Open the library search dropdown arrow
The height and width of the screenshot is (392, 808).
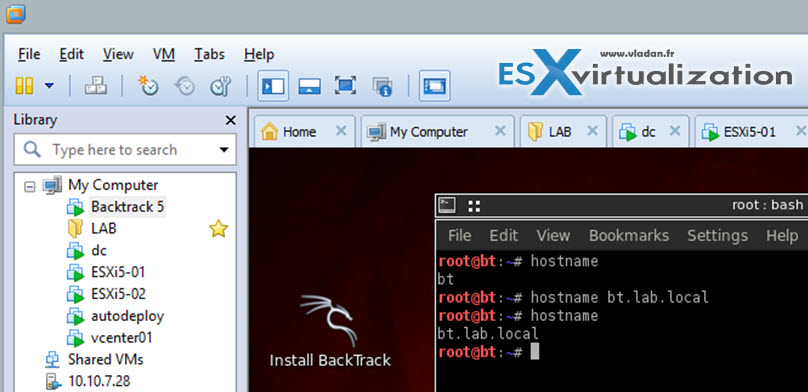coord(224,150)
